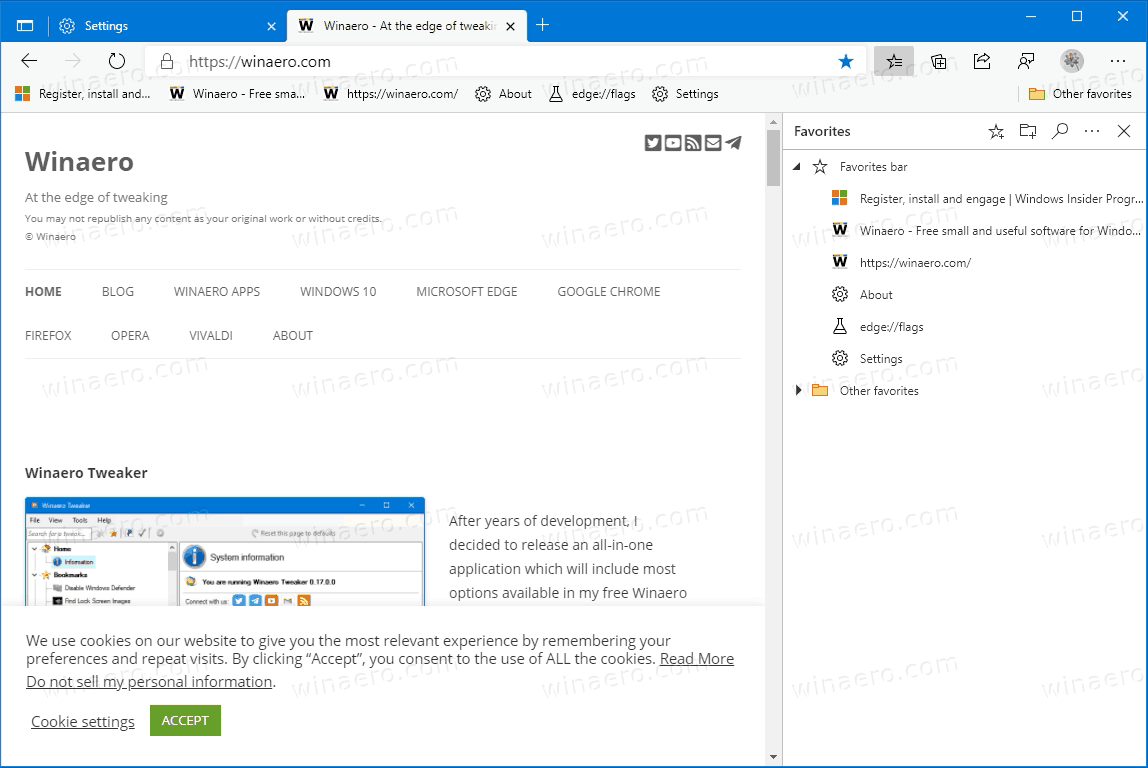The image size is (1148, 768).
Task: Open the Send feedback icon
Action: (1026, 61)
